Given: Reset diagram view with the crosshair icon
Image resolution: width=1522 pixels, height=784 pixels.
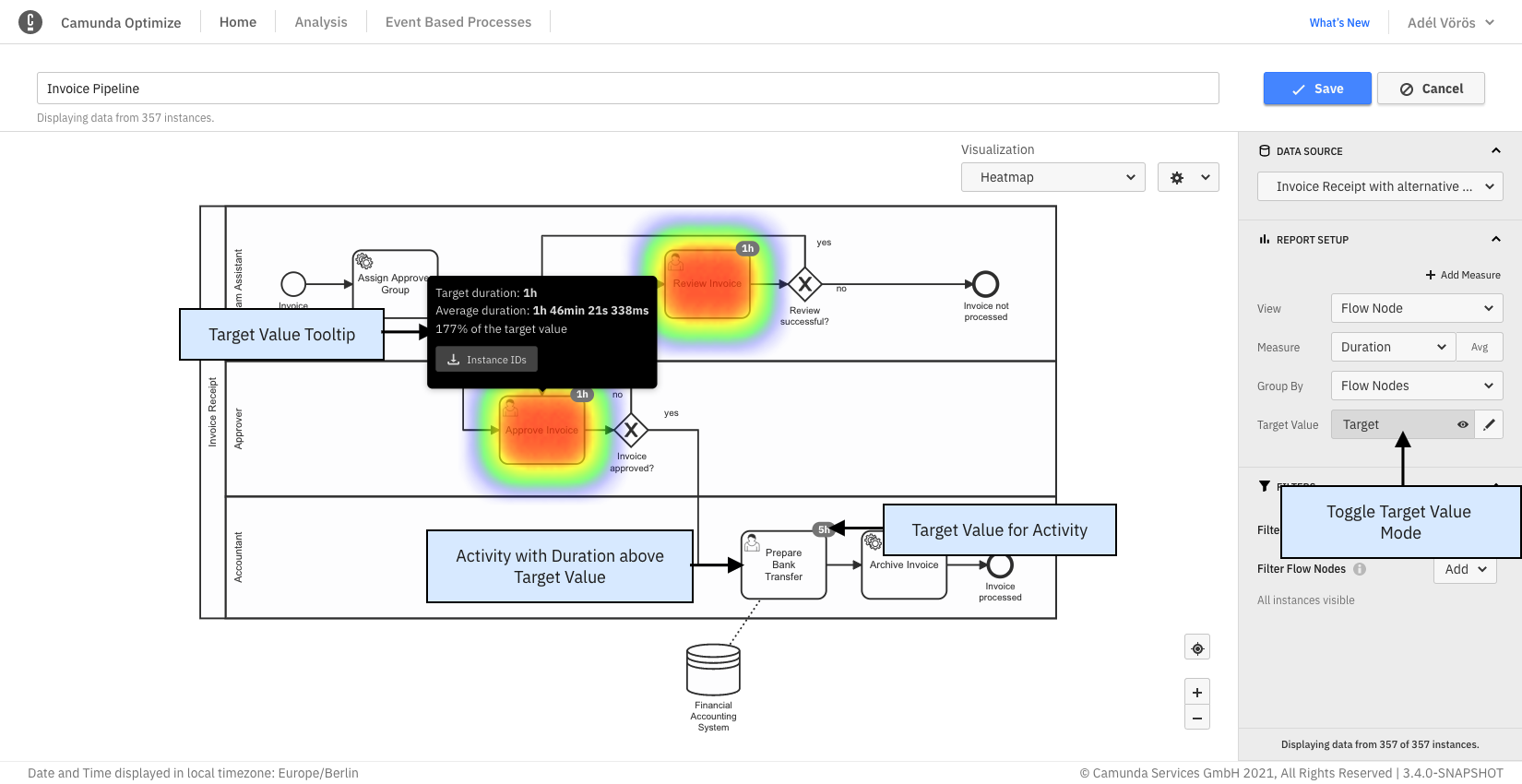Looking at the screenshot, I should pos(1197,648).
